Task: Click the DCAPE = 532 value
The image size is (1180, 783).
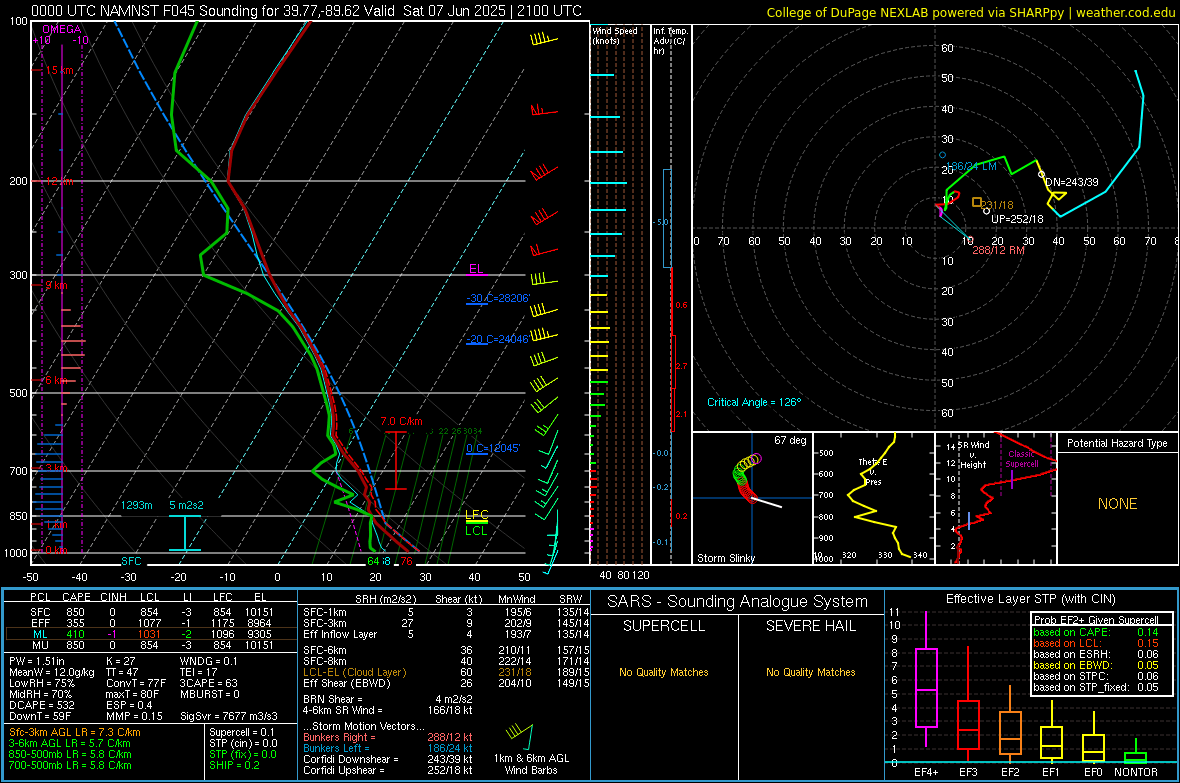Action: tap(41, 705)
